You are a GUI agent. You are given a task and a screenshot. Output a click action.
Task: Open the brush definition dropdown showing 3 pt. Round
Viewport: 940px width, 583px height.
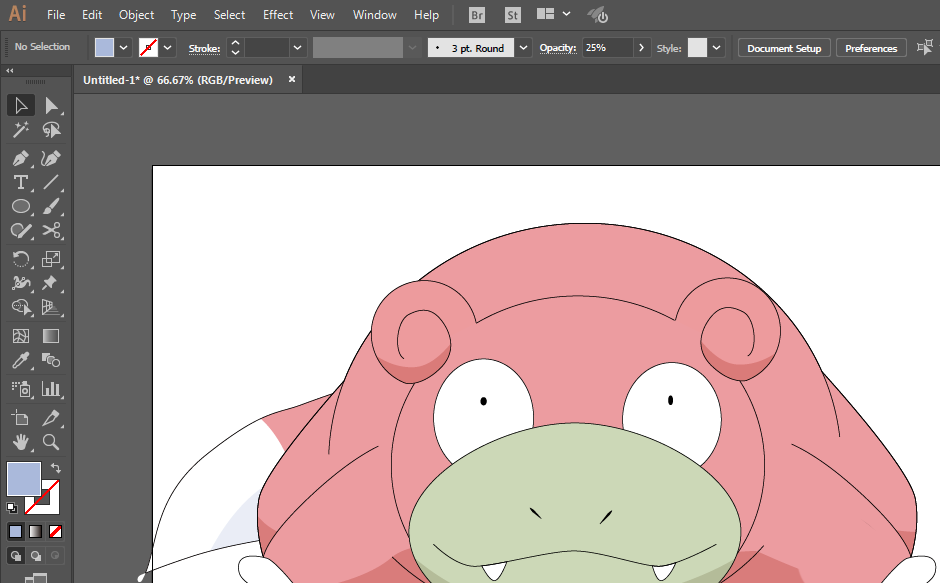coord(524,48)
